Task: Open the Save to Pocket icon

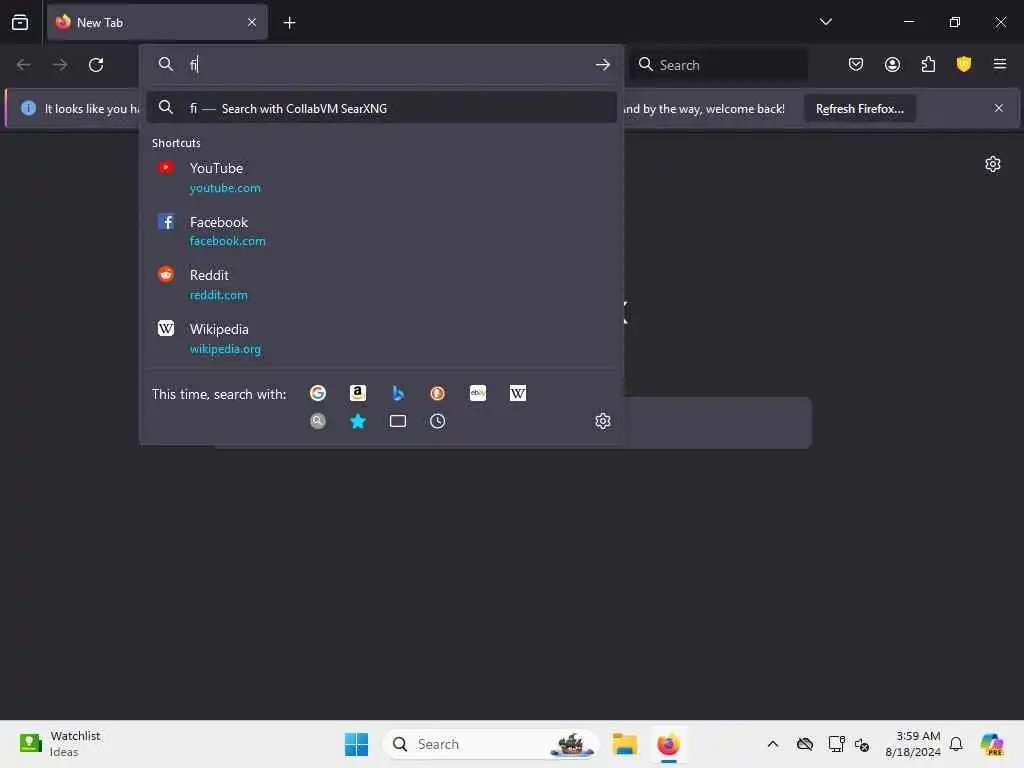Action: click(x=856, y=65)
